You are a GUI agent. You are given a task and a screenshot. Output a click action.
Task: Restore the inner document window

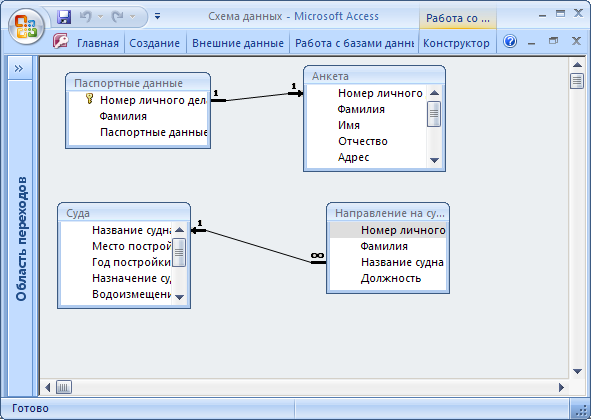tap(553, 41)
